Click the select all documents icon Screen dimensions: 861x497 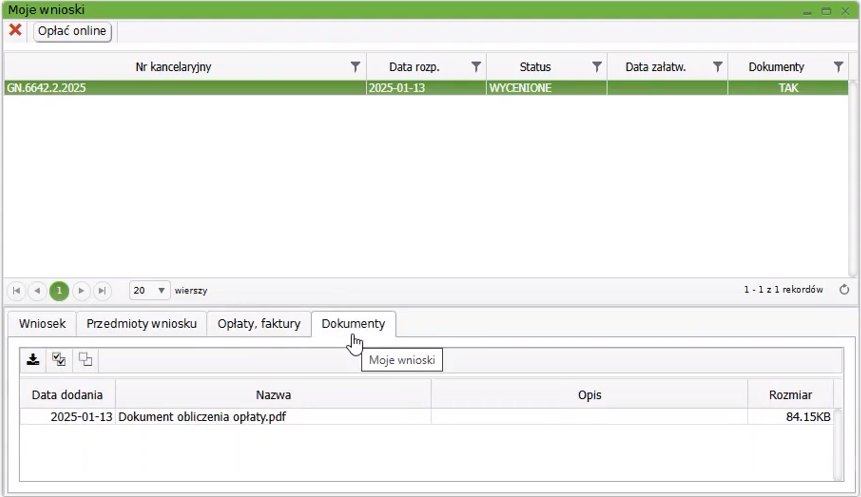pos(59,360)
